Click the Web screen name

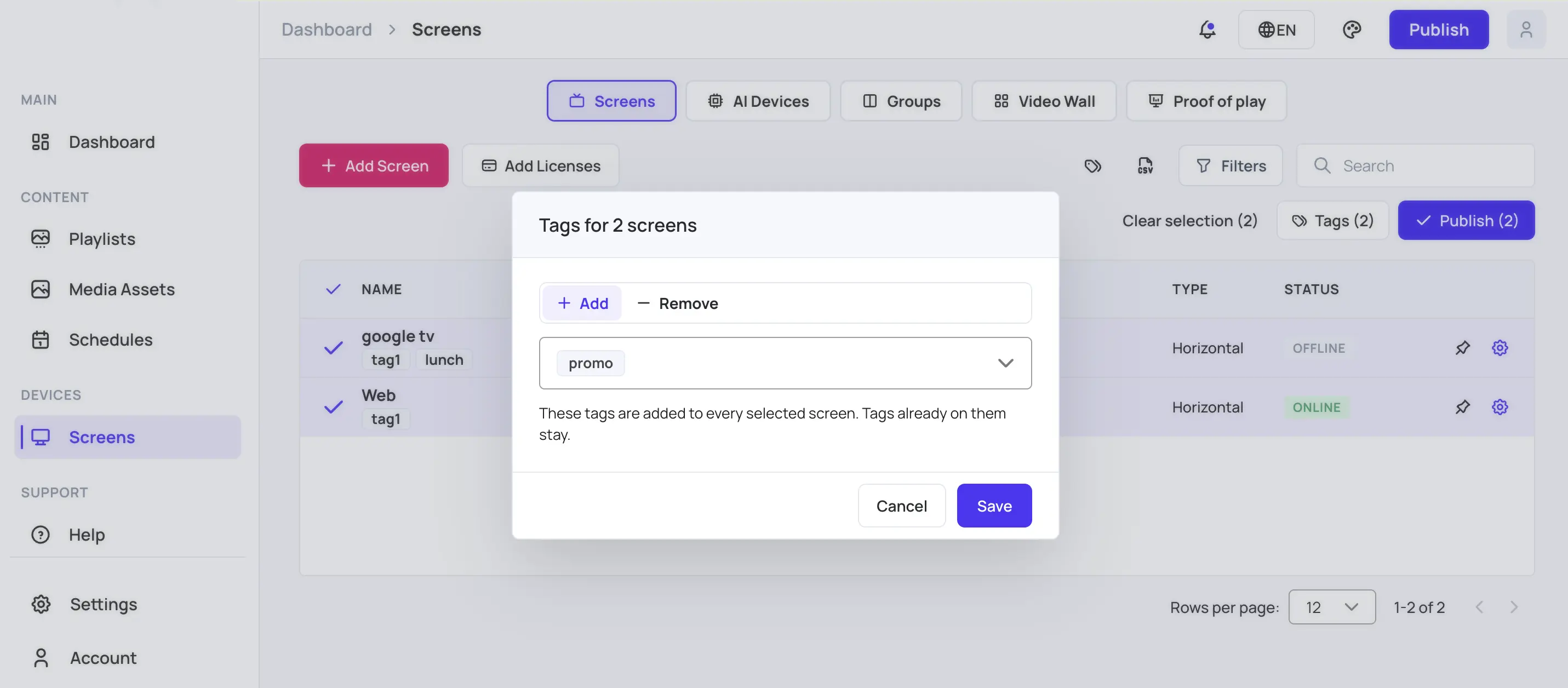tap(378, 395)
